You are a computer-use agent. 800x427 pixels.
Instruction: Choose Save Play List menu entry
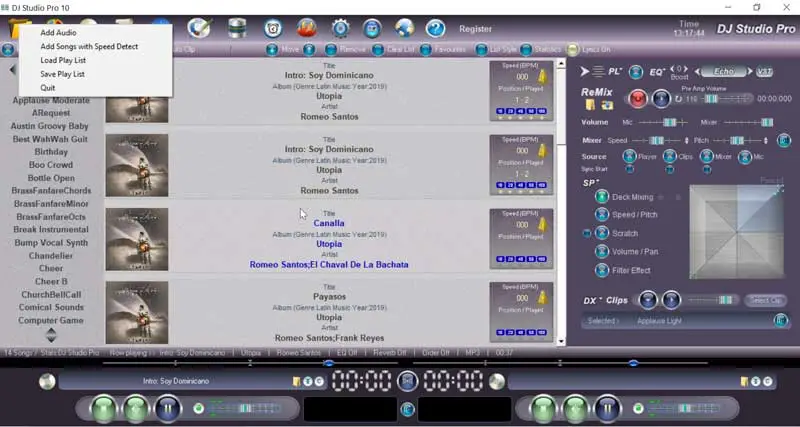[x=62, y=74]
